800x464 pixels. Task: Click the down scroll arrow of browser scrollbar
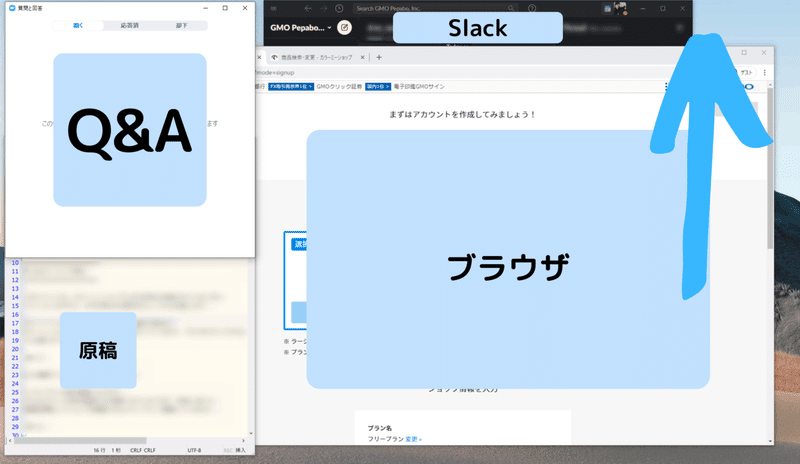tap(770, 441)
